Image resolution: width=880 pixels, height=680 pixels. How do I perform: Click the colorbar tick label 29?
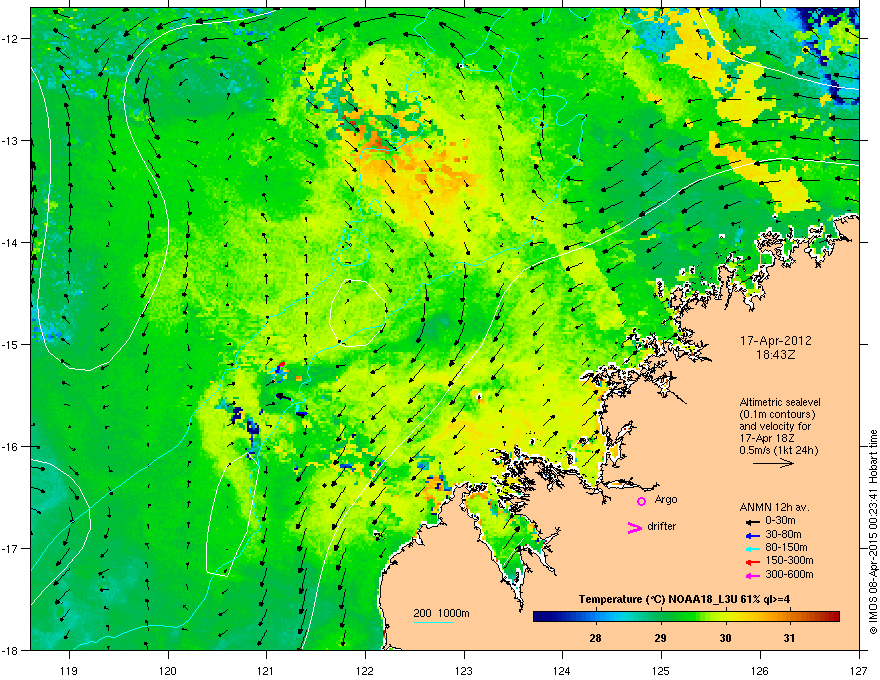[x=661, y=638]
